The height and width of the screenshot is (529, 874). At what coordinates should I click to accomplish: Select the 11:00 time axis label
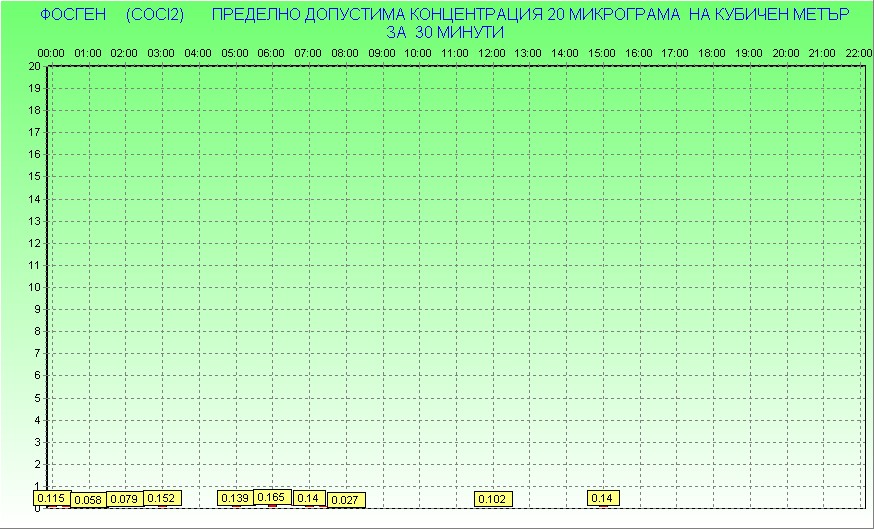(x=455, y=54)
